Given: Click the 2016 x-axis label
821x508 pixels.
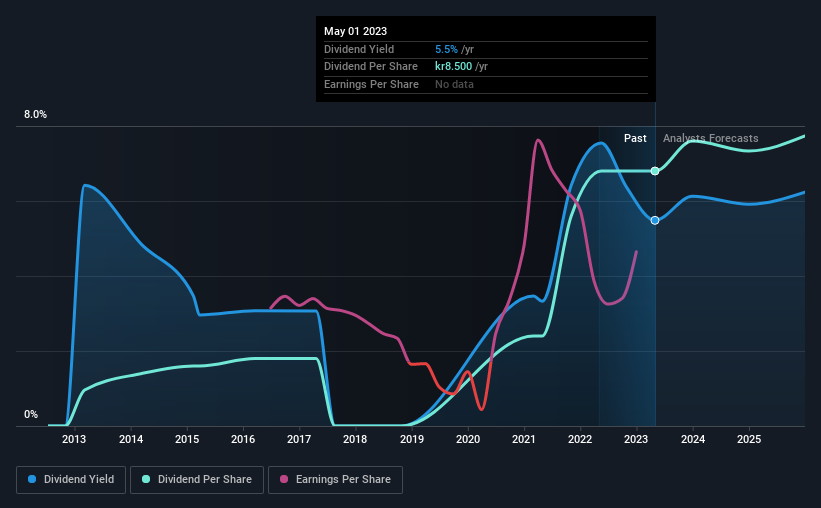Looking at the screenshot, I should click(x=243, y=439).
